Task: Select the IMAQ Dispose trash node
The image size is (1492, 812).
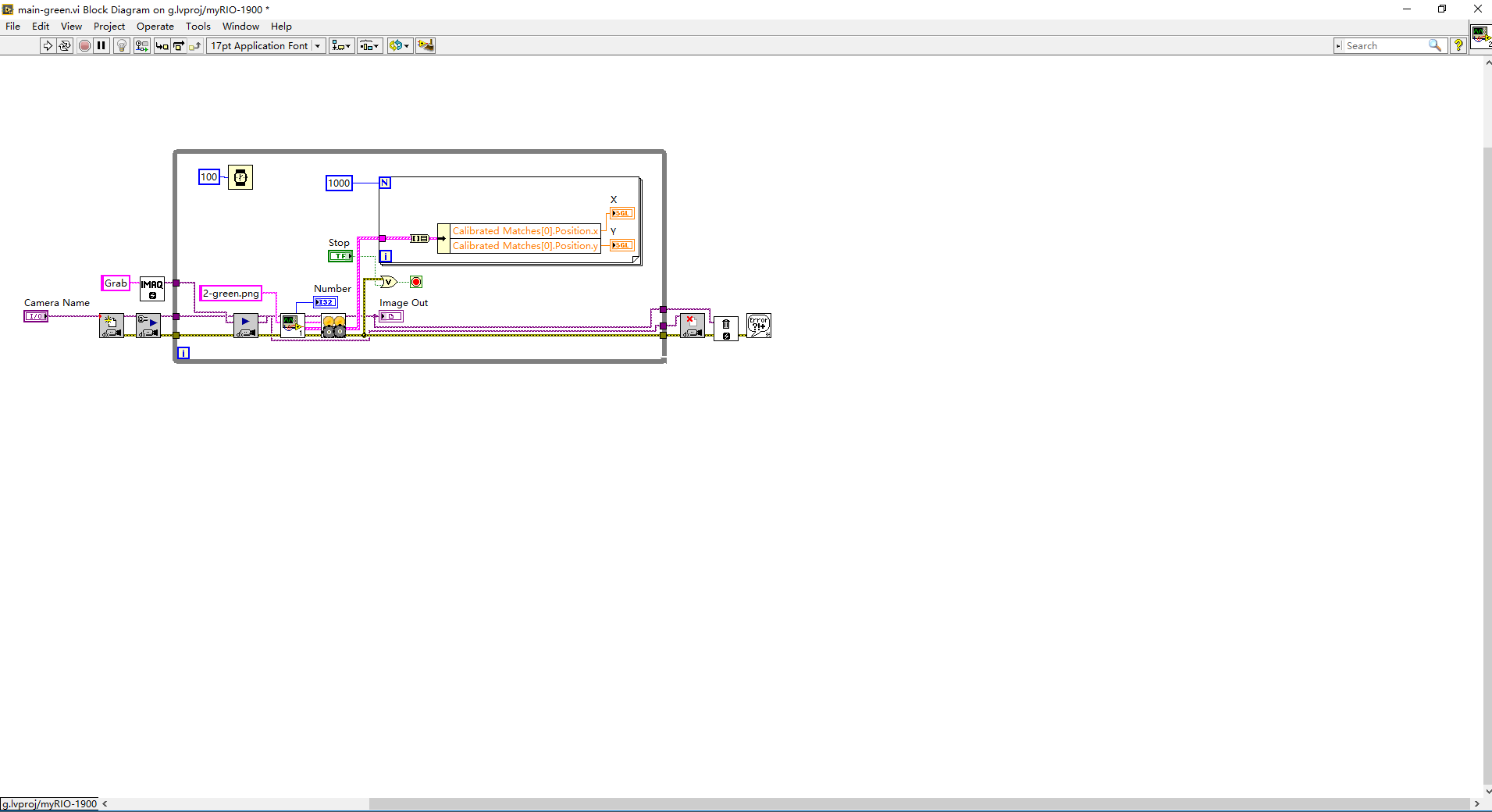Action: click(726, 328)
